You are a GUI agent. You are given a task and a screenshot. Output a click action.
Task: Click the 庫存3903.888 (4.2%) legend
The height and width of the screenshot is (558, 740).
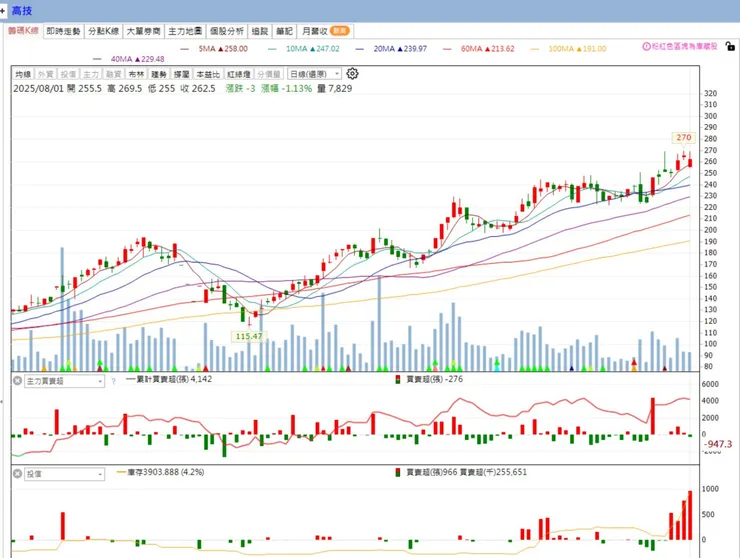(x=160, y=472)
